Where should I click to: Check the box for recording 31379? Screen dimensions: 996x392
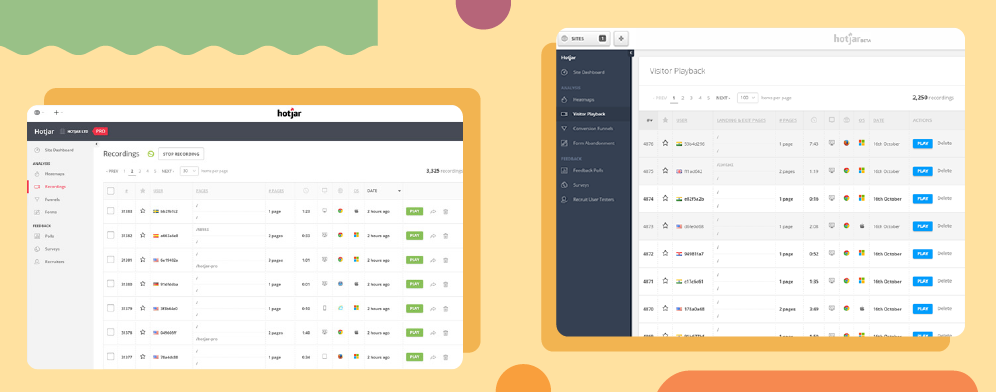click(111, 308)
